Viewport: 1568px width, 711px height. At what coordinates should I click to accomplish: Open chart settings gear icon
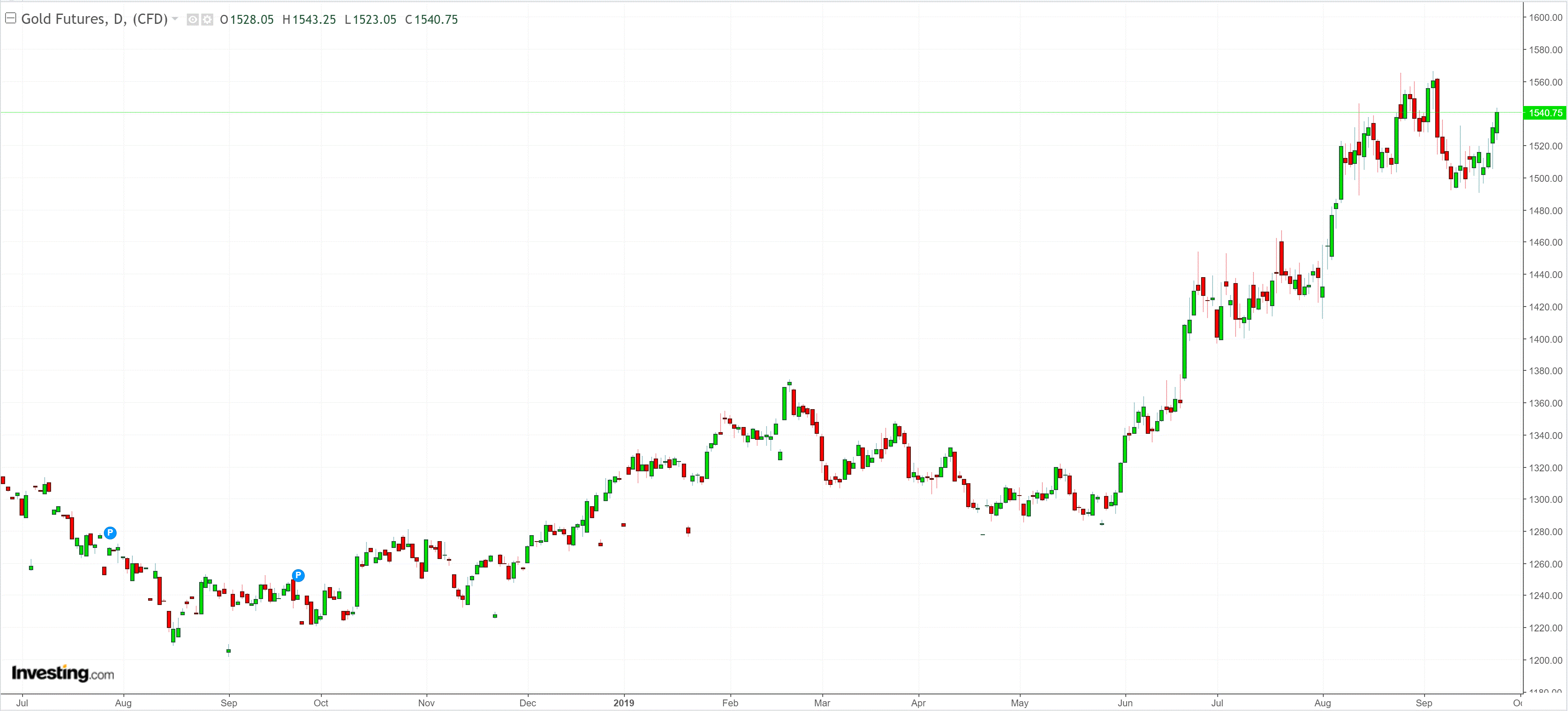[207, 20]
